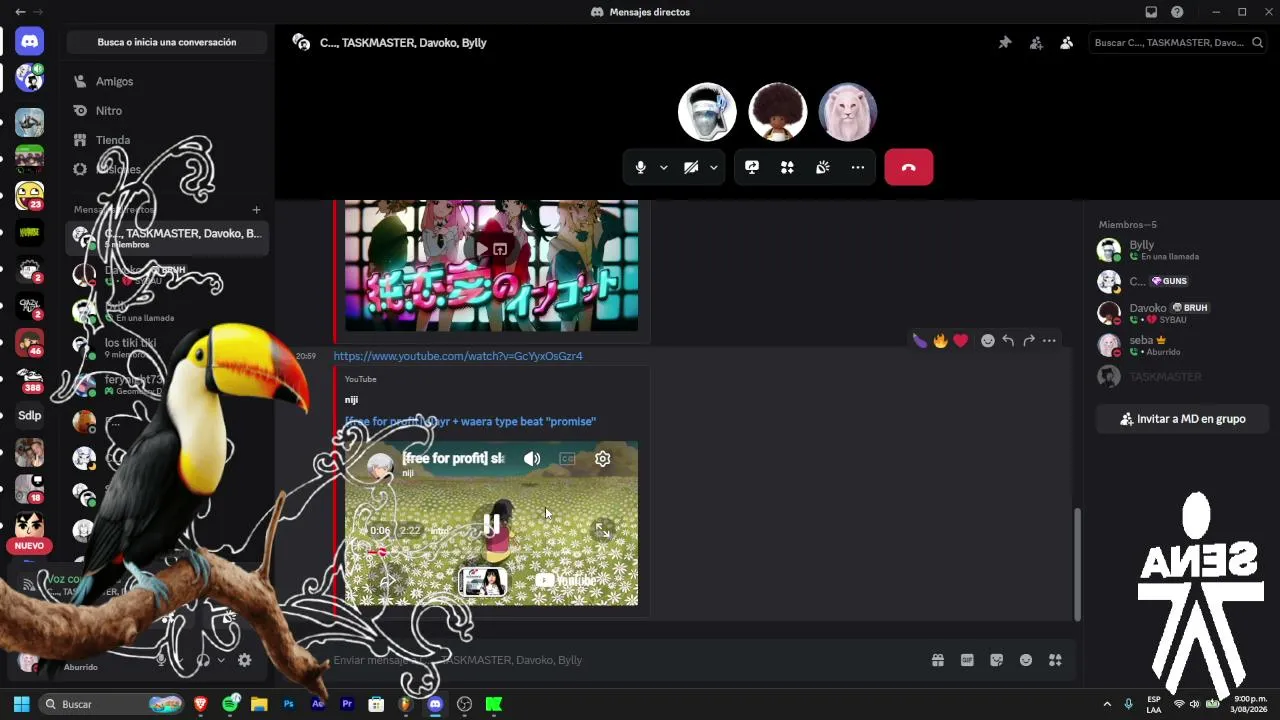Share your screen in the call
Viewport: 1280px width, 720px height.
(752, 168)
